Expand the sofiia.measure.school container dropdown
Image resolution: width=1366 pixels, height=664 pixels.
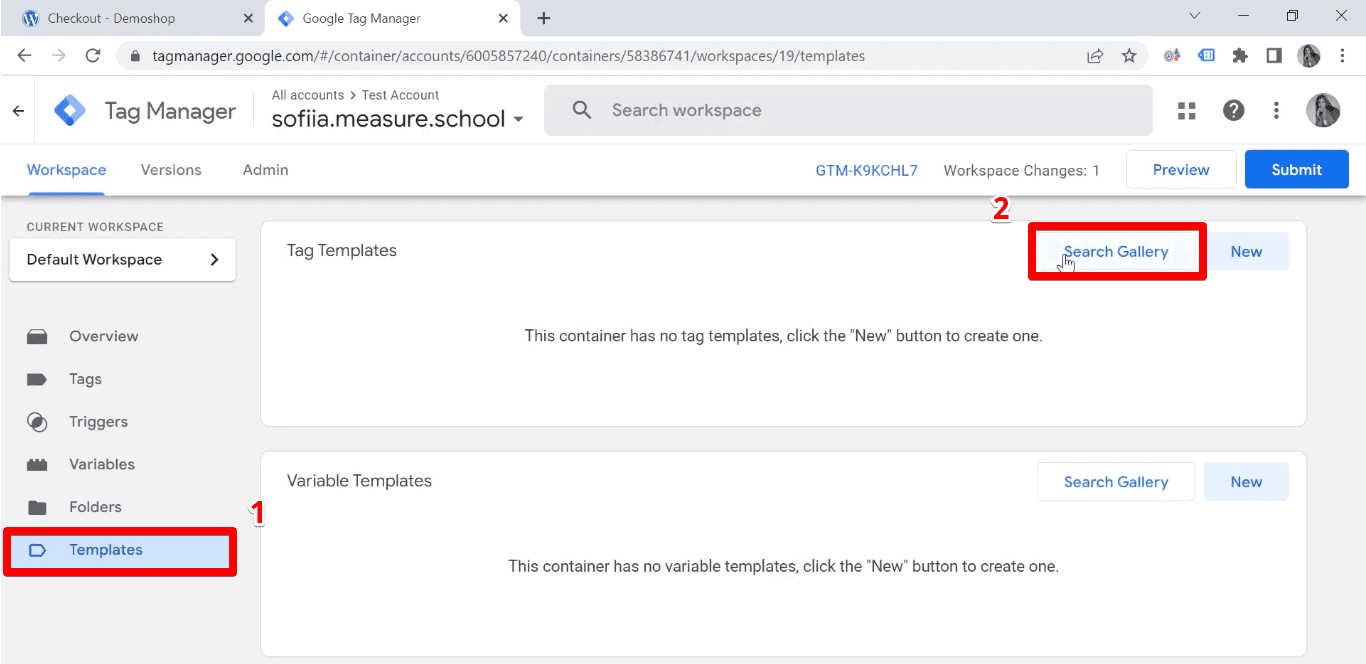519,118
